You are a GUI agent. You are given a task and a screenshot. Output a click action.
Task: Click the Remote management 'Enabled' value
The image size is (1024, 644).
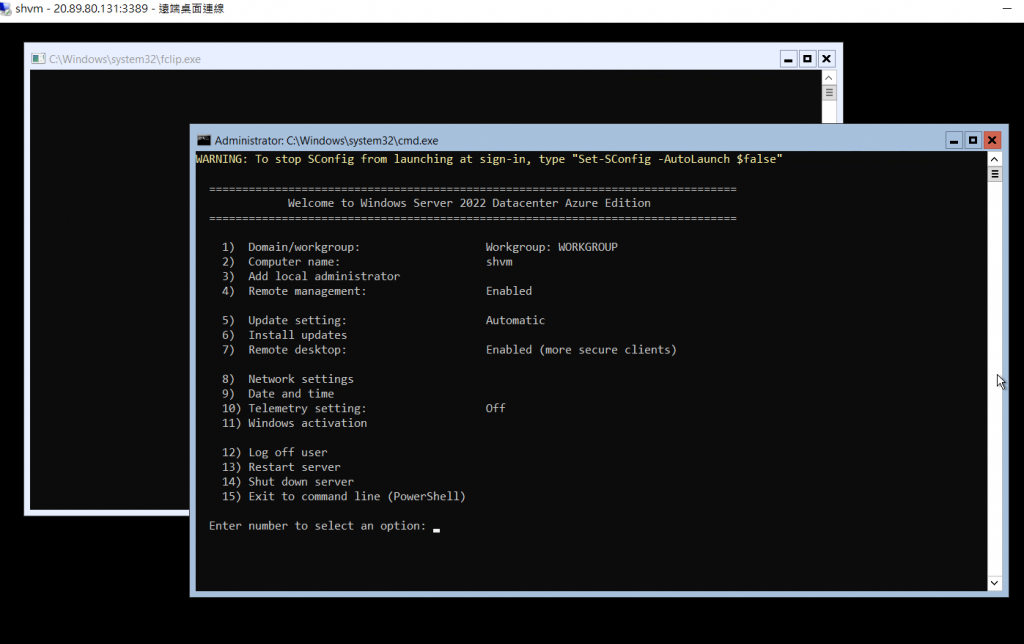click(509, 291)
